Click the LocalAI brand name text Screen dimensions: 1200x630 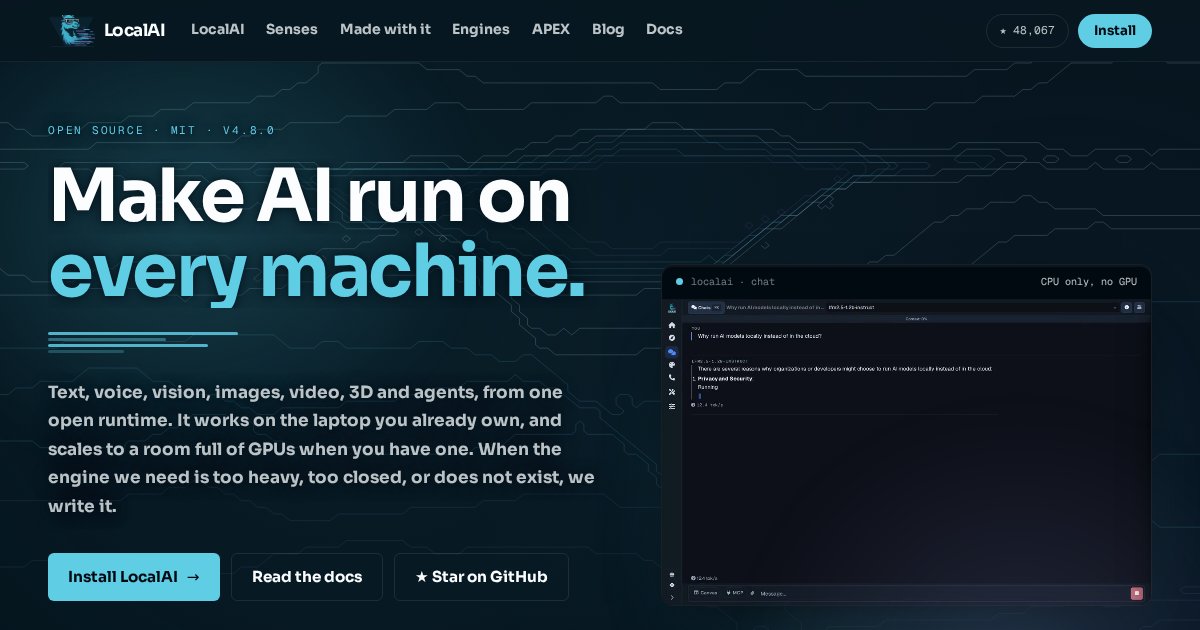click(x=136, y=30)
